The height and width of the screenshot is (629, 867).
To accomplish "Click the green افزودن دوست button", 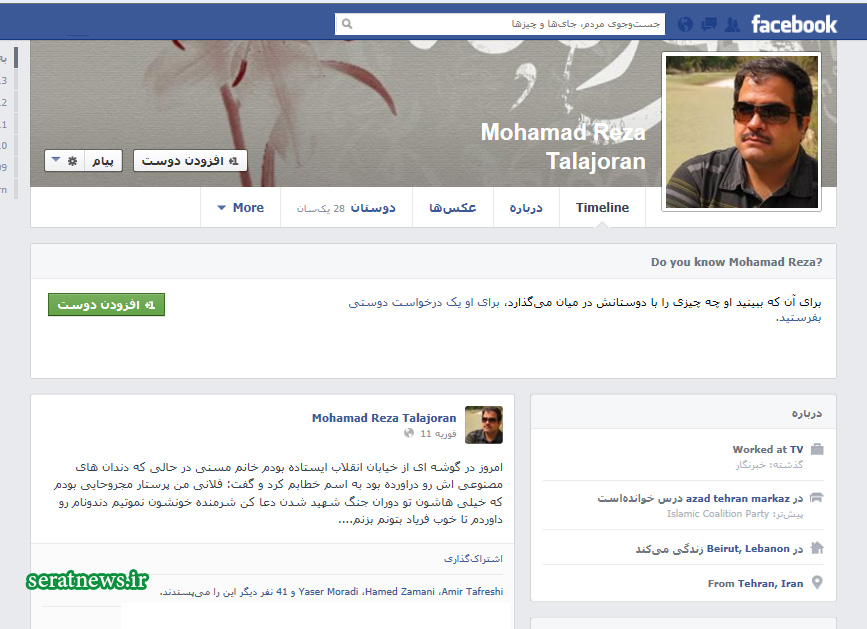I will 106,305.
